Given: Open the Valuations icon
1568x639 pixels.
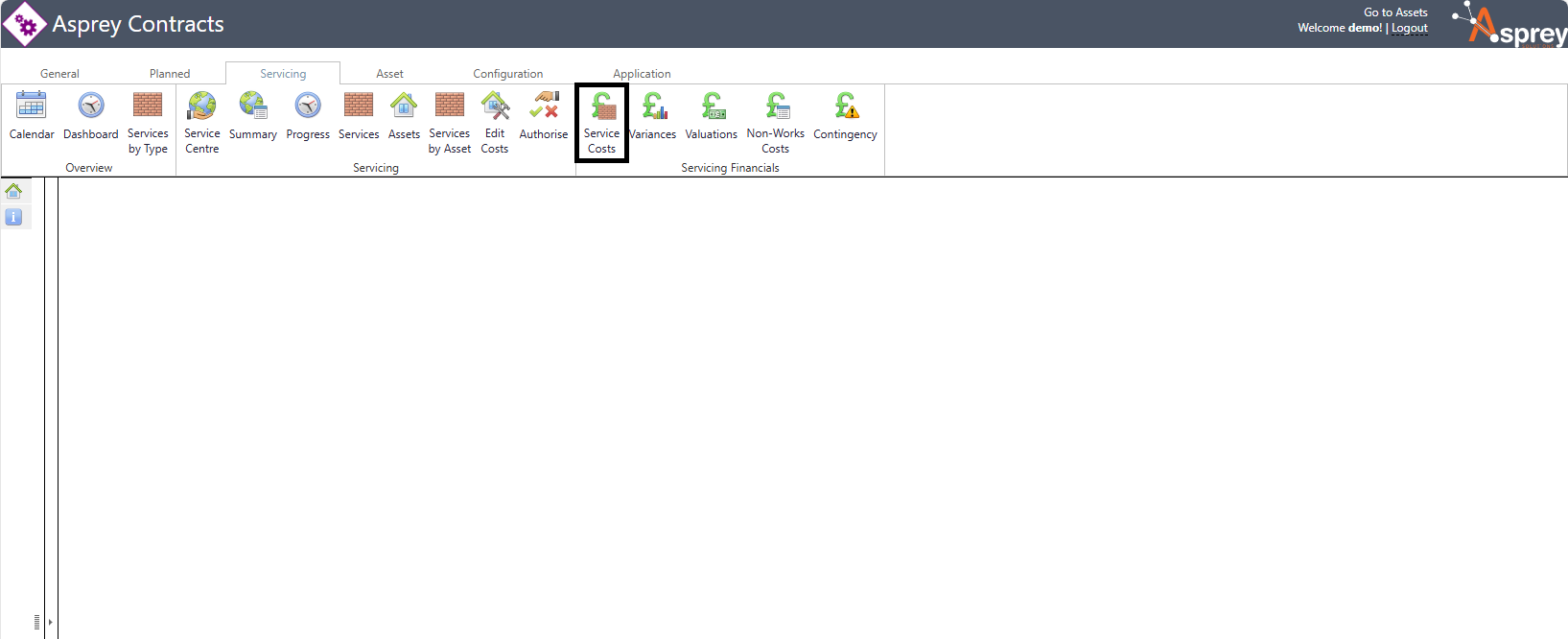Looking at the screenshot, I should click(712, 106).
